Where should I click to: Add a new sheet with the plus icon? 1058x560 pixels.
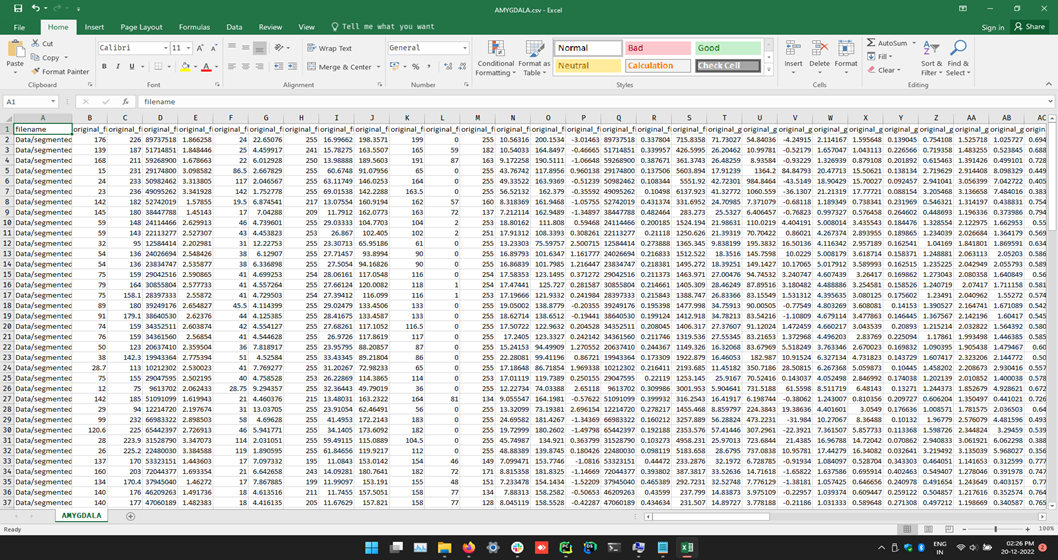(131, 516)
